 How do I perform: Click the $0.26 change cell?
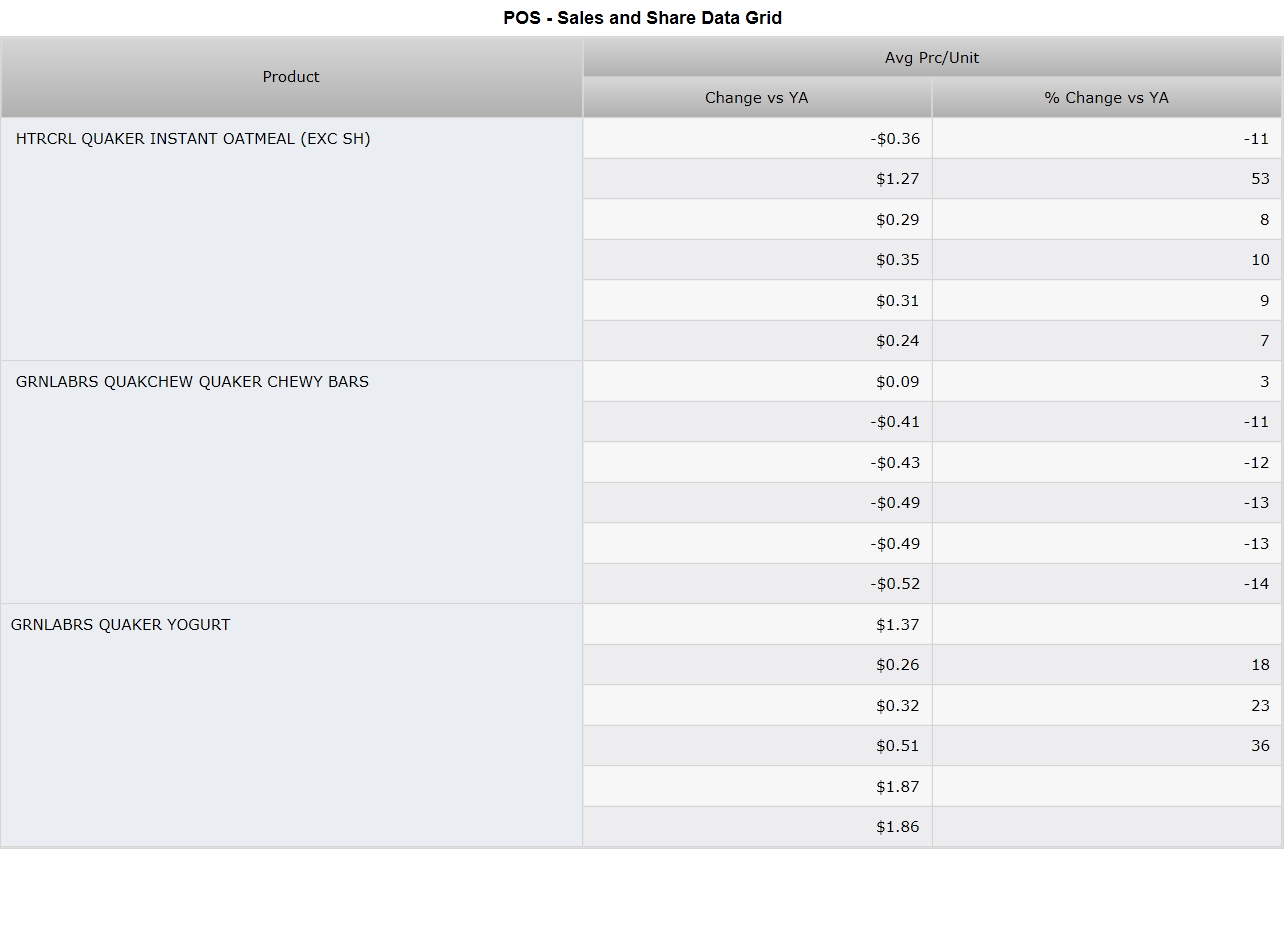(x=757, y=665)
